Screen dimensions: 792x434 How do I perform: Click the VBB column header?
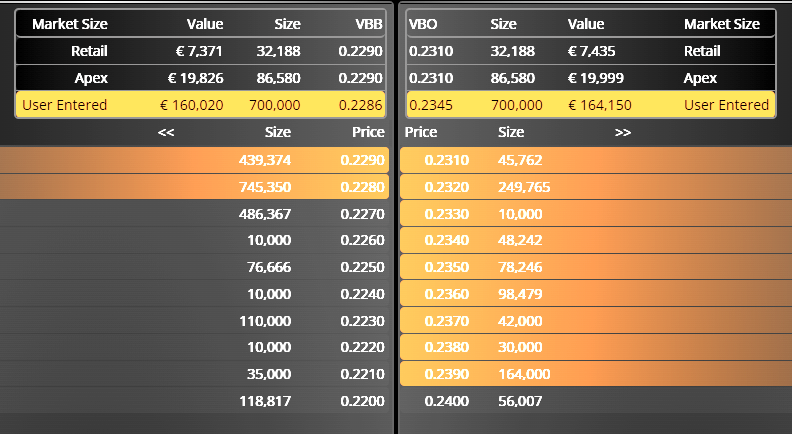[x=368, y=24]
